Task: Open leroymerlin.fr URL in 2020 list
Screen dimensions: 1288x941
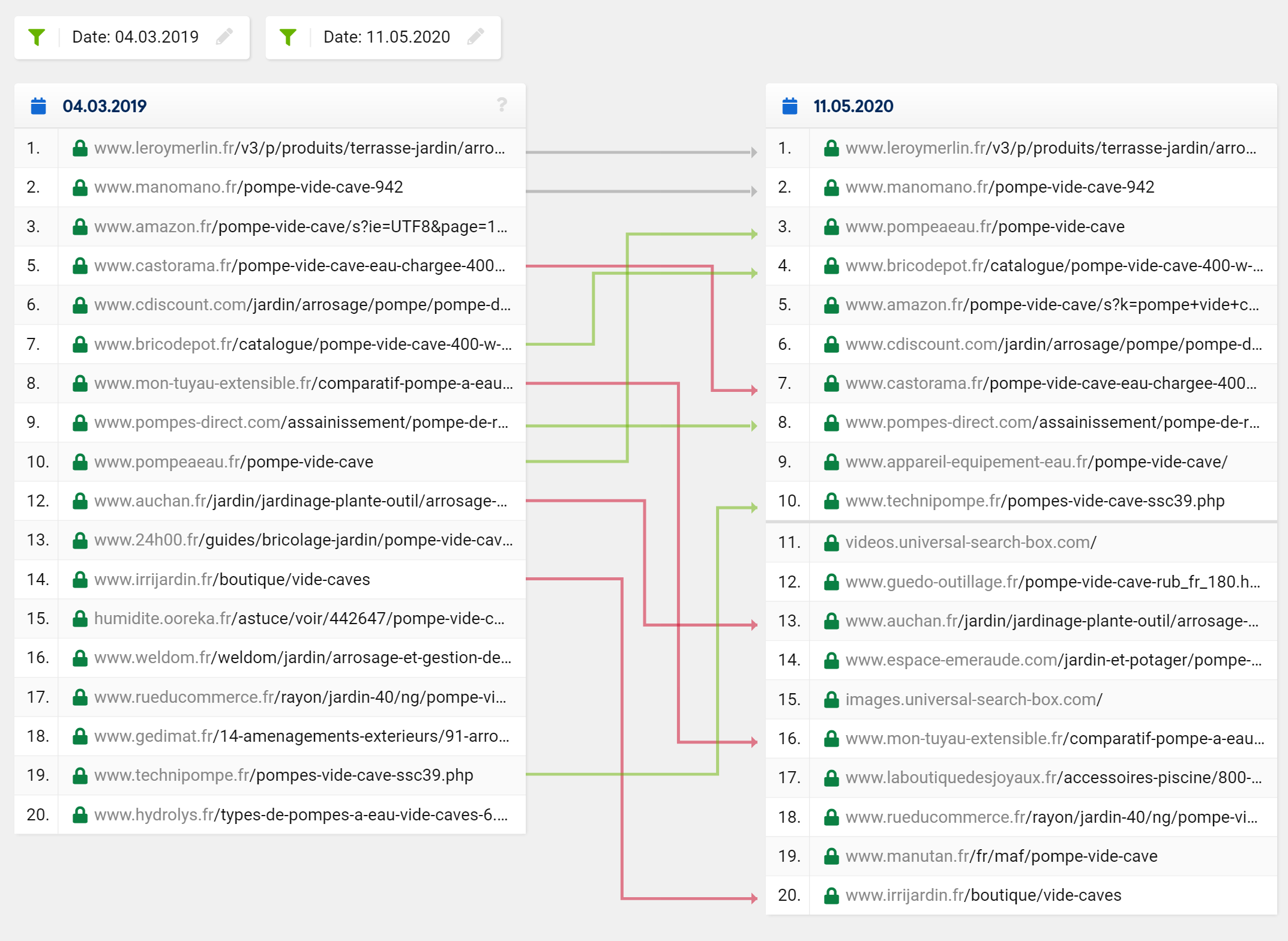Action: (1051, 148)
